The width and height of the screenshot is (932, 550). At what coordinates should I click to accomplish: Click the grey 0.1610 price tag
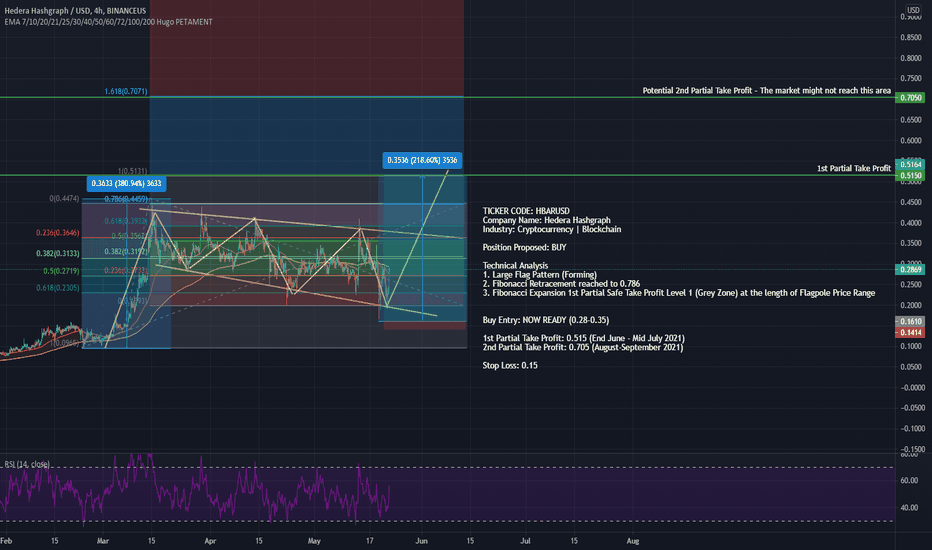(x=910, y=321)
